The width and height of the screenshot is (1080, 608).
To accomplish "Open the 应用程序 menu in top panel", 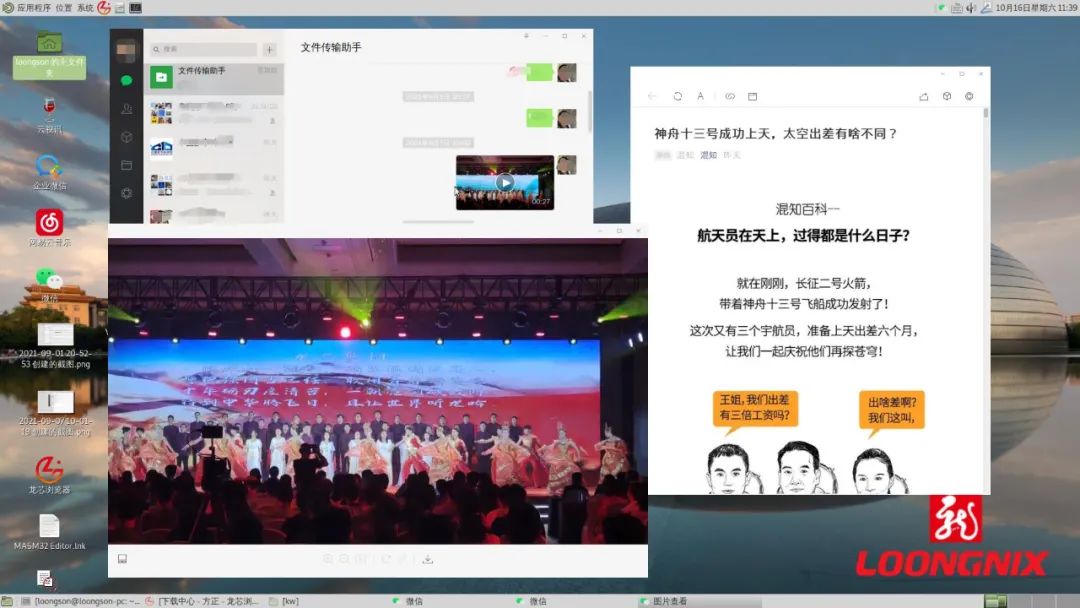I will [x=34, y=7].
